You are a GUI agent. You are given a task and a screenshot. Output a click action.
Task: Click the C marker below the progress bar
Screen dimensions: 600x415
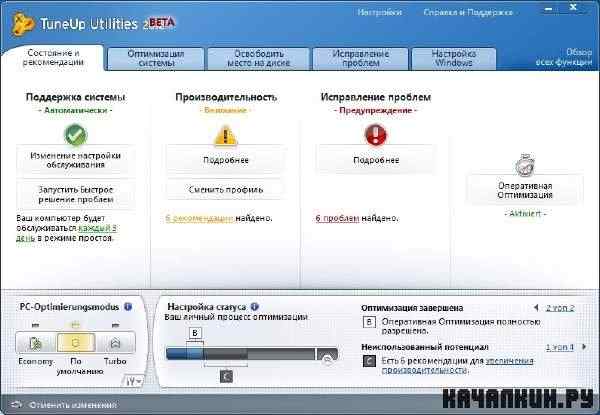click(x=226, y=377)
